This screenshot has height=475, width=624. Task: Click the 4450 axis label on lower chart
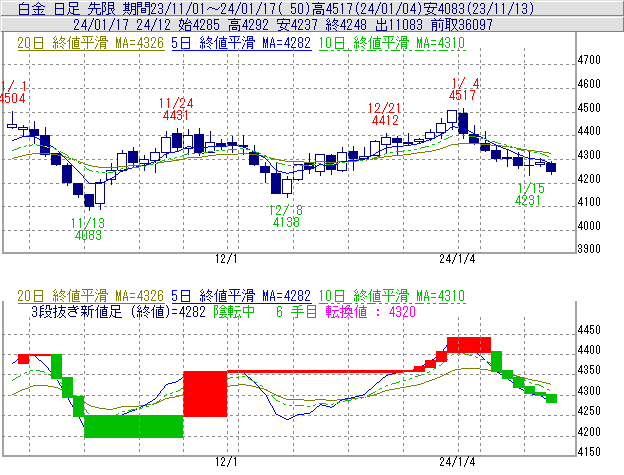tap(589, 330)
